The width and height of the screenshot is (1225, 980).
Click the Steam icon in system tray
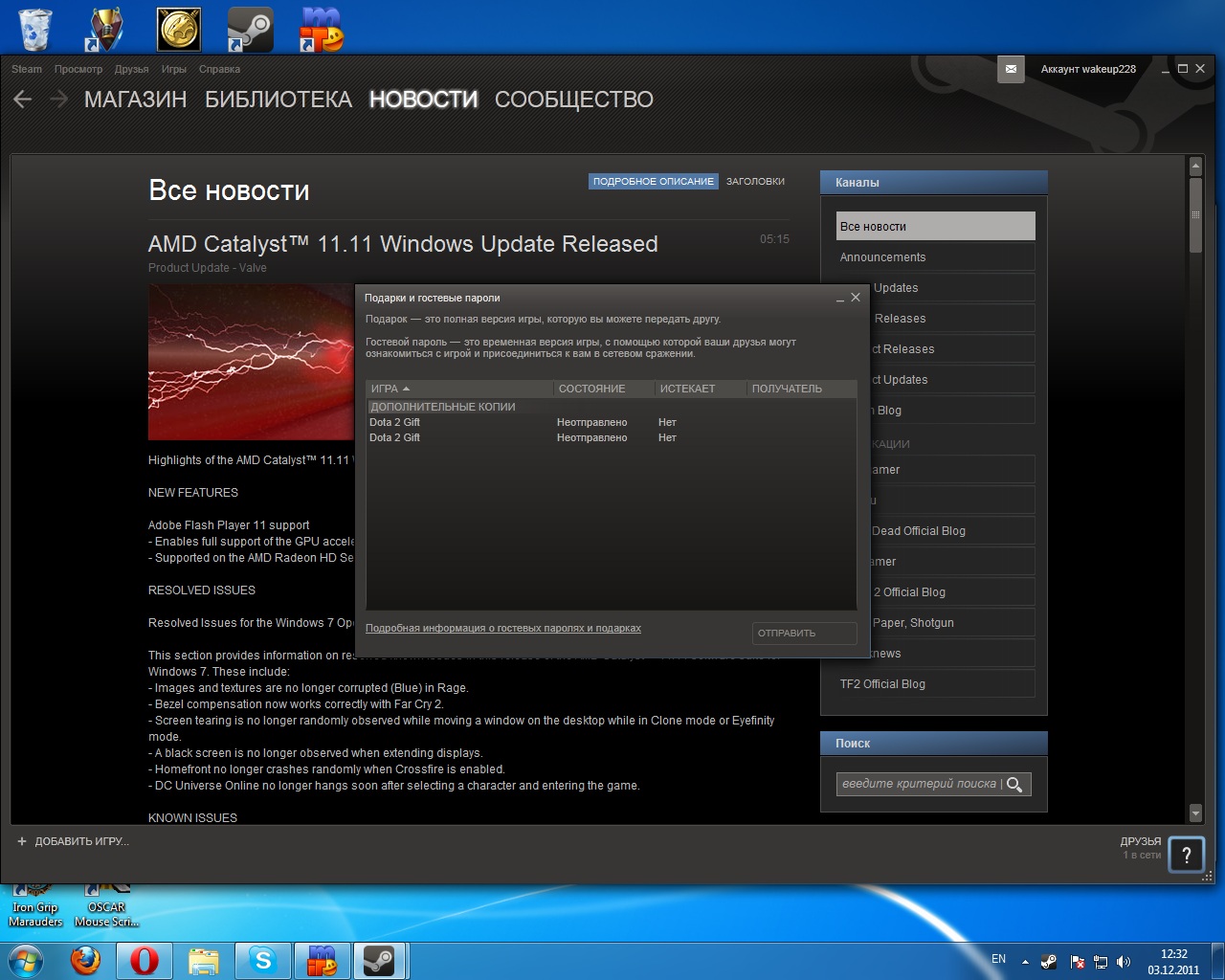point(1050,962)
